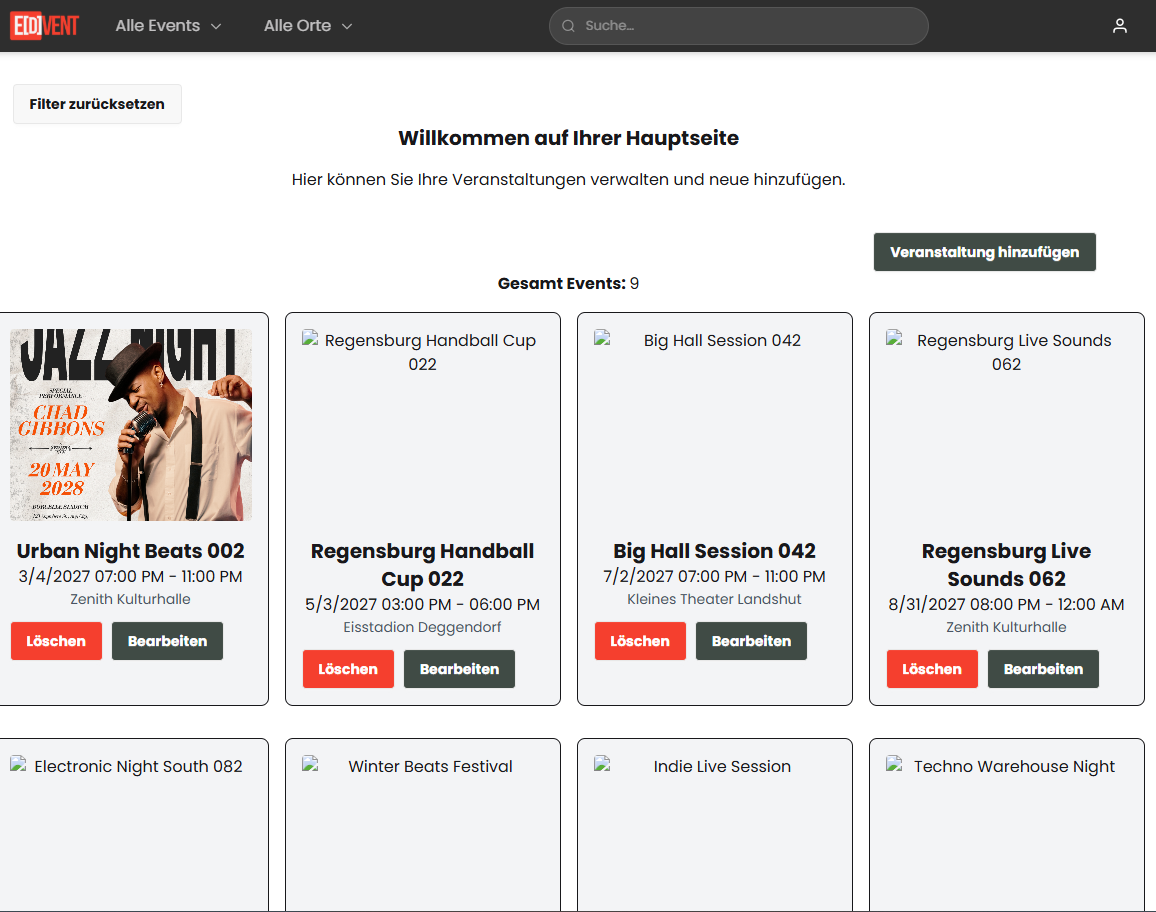Delete Urban Night Beats 002 via Löschen
The image size is (1156, 912).
coord(56,641)
